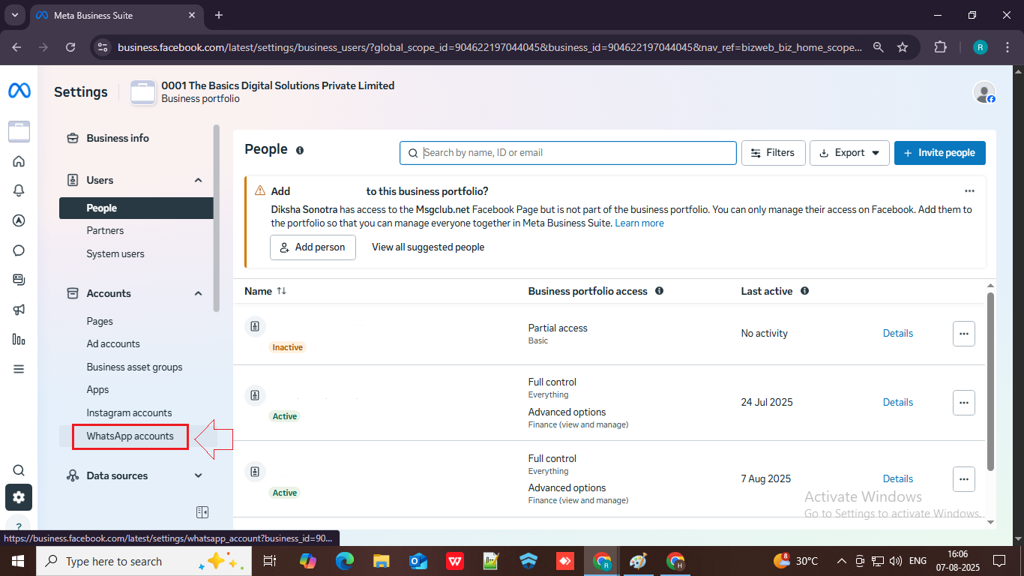Click the people list scrollbar

coord(990,382)
